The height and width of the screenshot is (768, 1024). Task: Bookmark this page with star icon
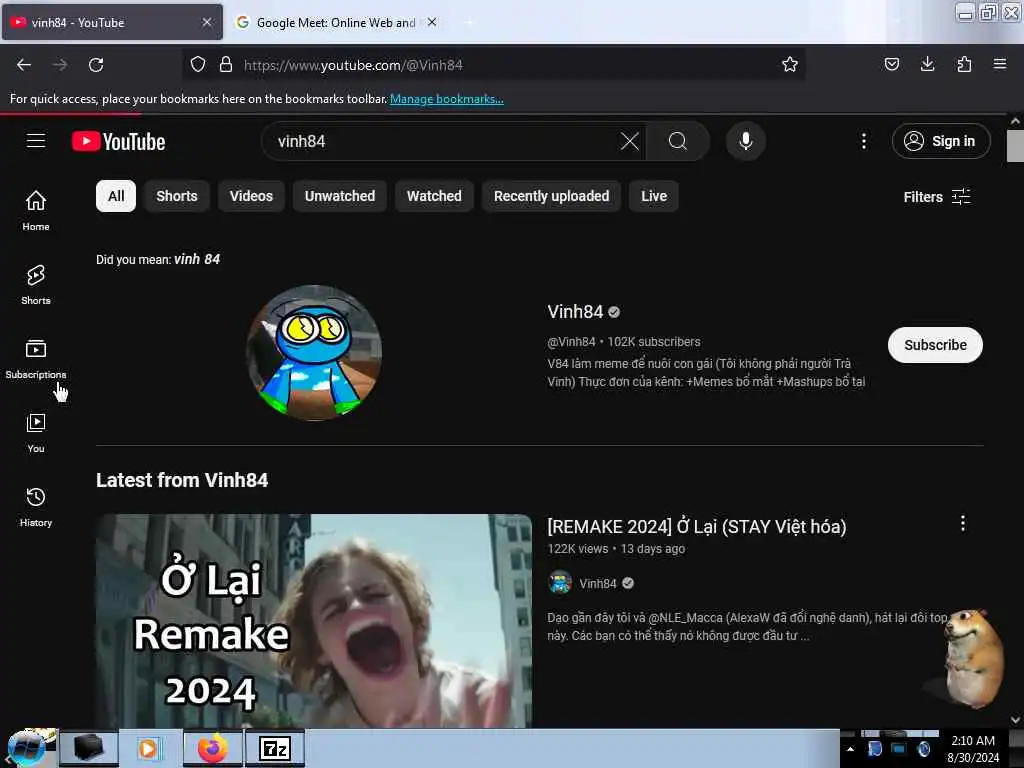(790, 64)
